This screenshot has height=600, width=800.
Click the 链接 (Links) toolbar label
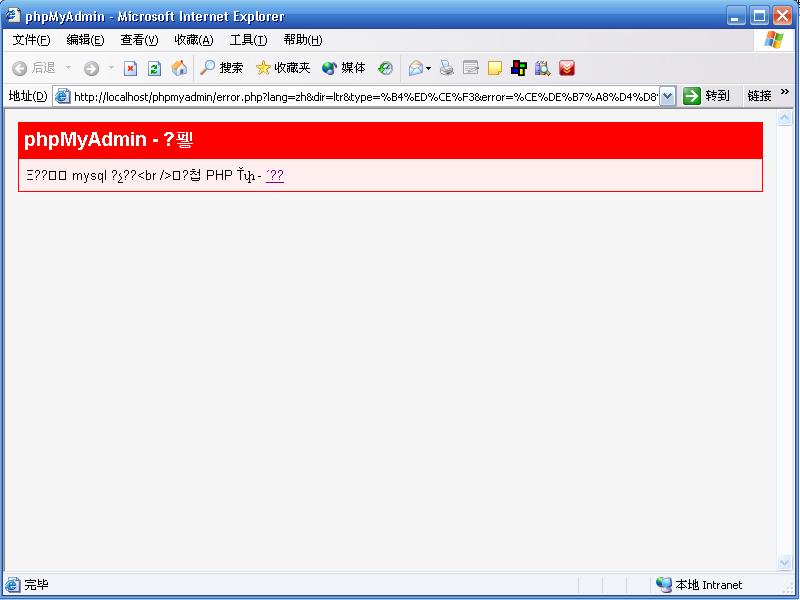pyautogui.click(x=759, y=96)
